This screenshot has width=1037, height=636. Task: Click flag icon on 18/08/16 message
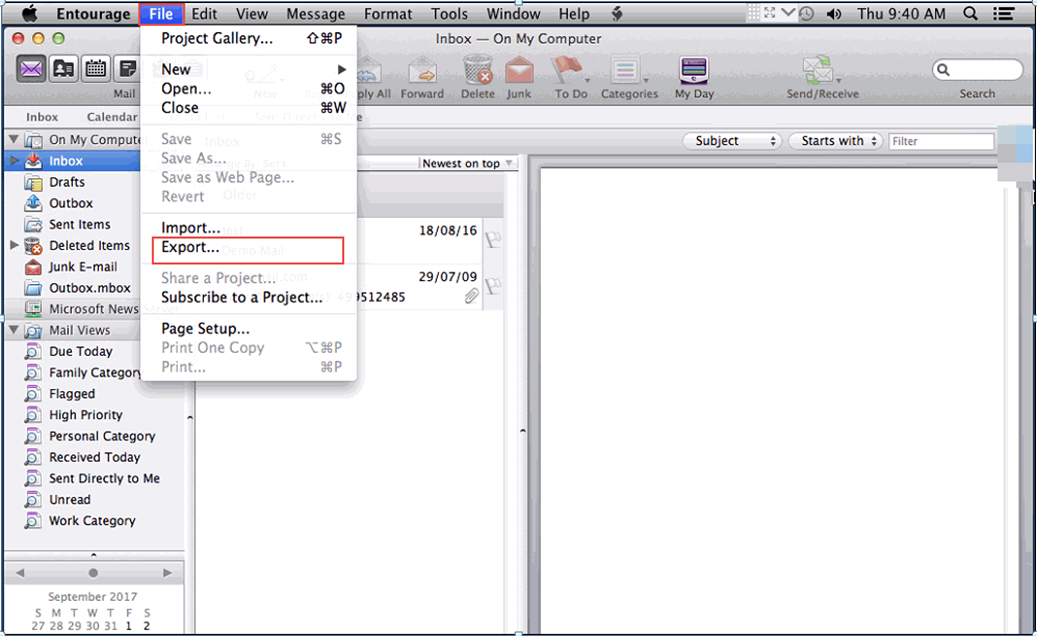pos(493,239)
